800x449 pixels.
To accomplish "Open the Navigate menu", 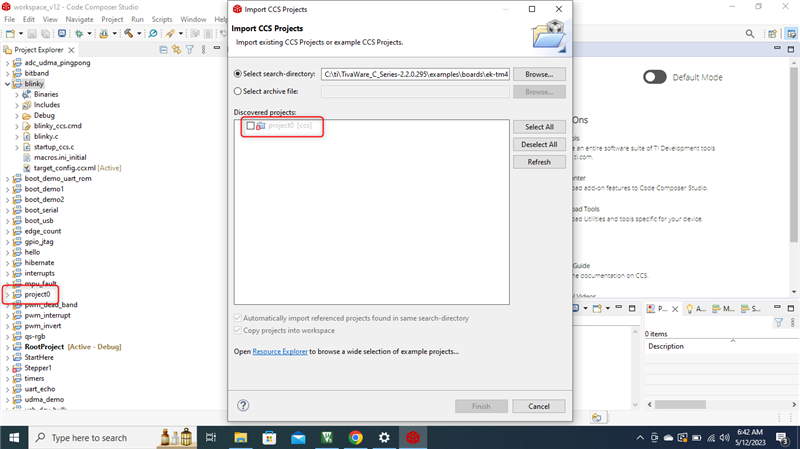I will point(80,19).
